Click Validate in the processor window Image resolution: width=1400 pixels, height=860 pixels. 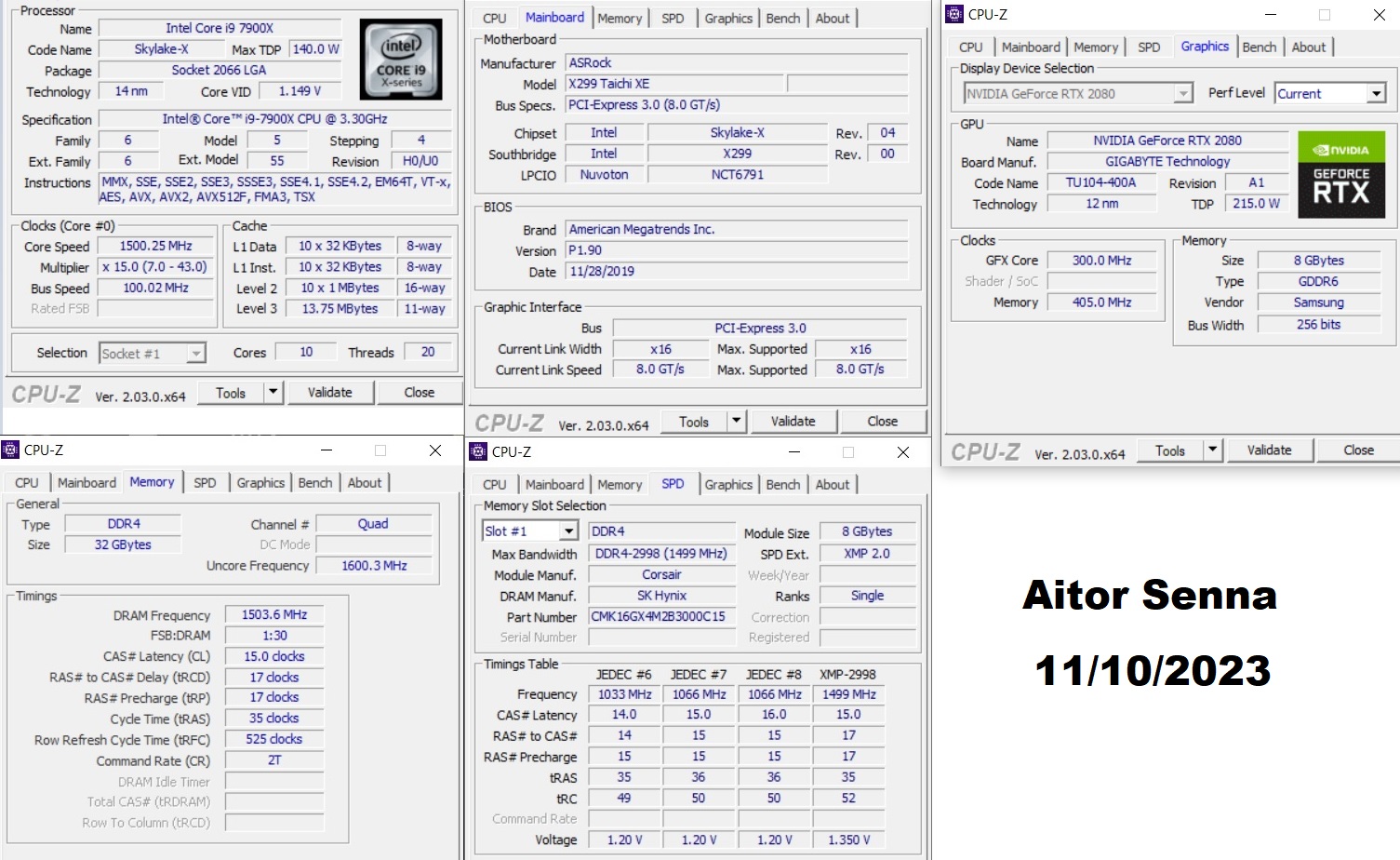coord(330,393)
